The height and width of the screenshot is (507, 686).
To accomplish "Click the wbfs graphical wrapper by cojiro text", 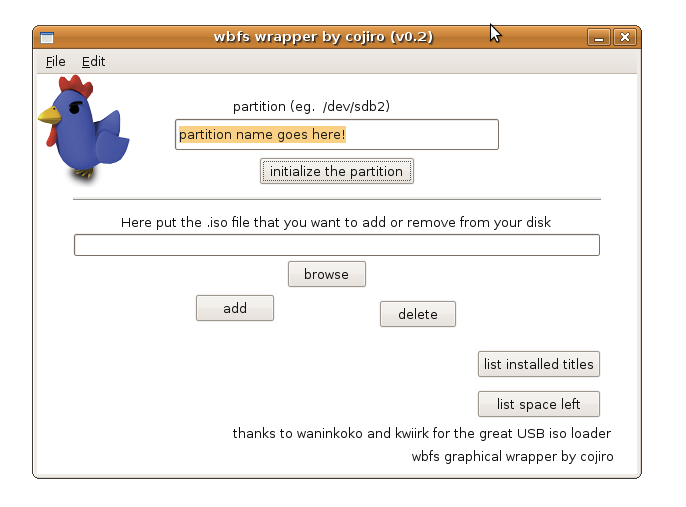I will pos(512,456).
